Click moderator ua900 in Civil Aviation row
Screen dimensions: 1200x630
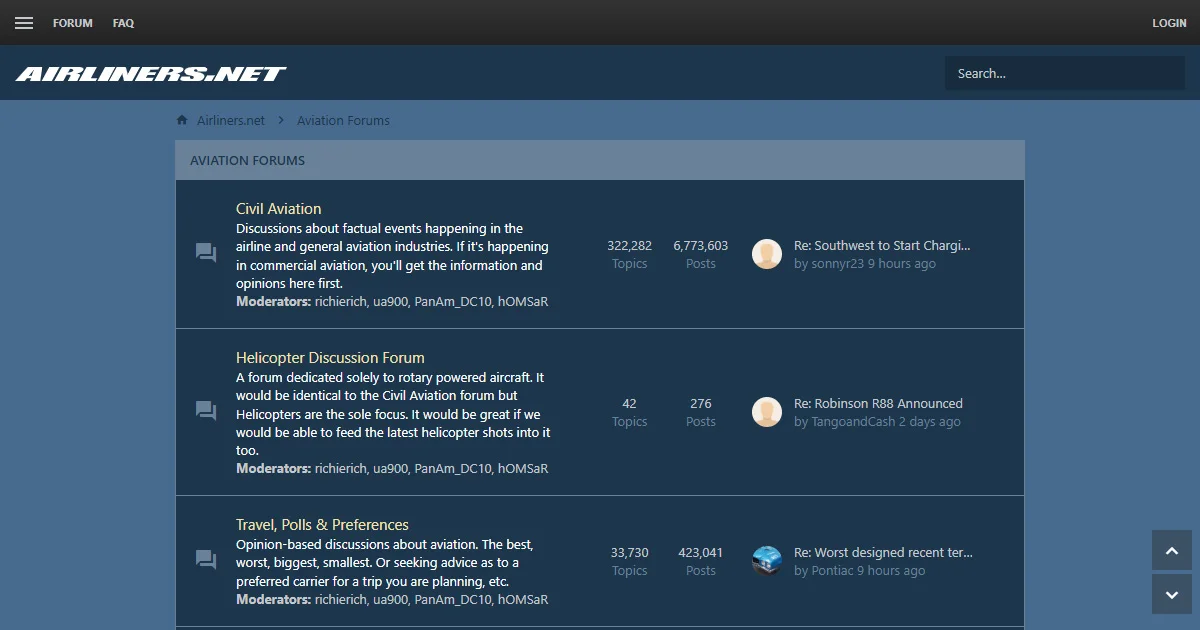pyautogui.click(x=391, y=301)
